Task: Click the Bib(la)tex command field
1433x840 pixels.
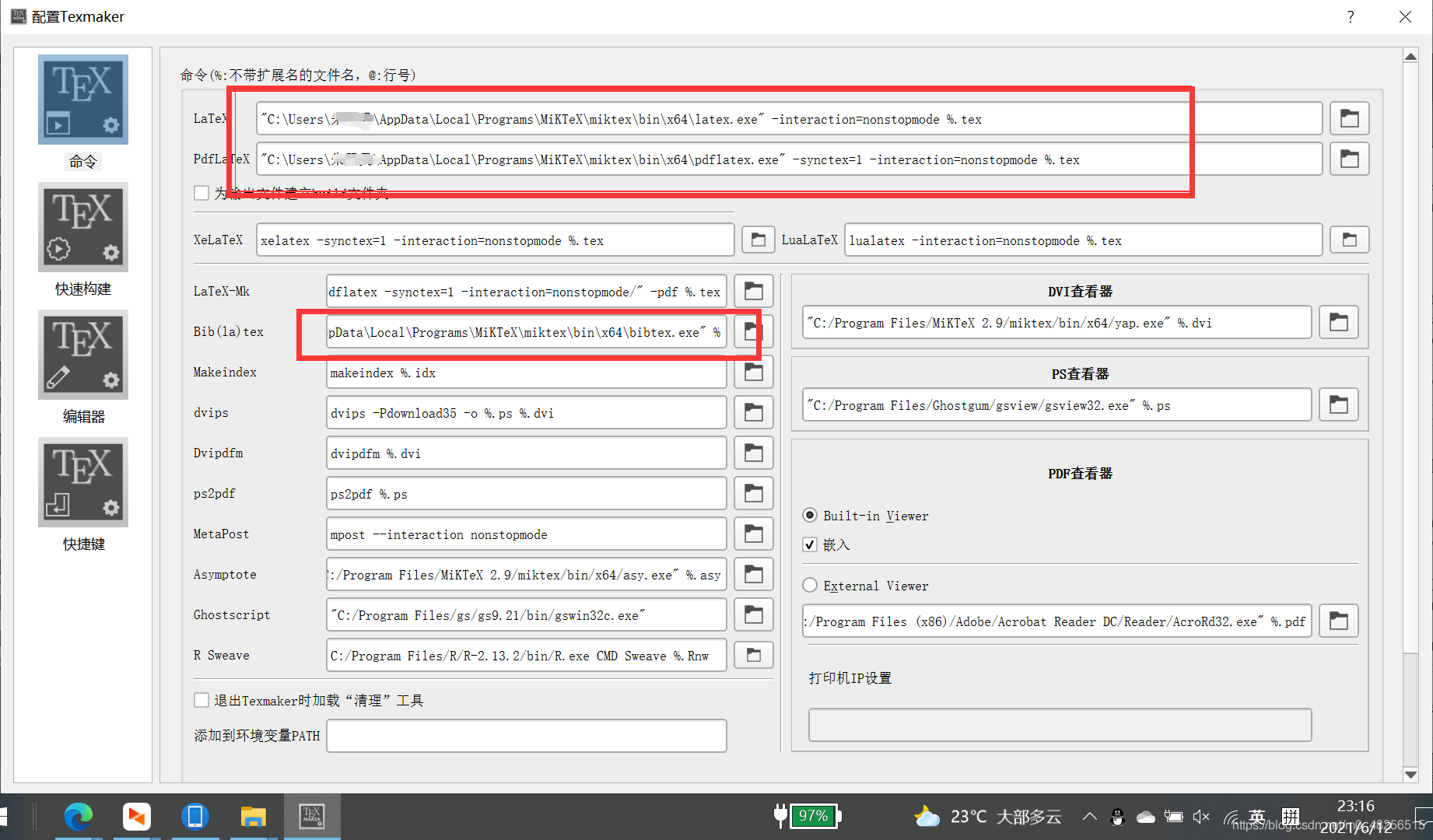Action: coord(526,331)
